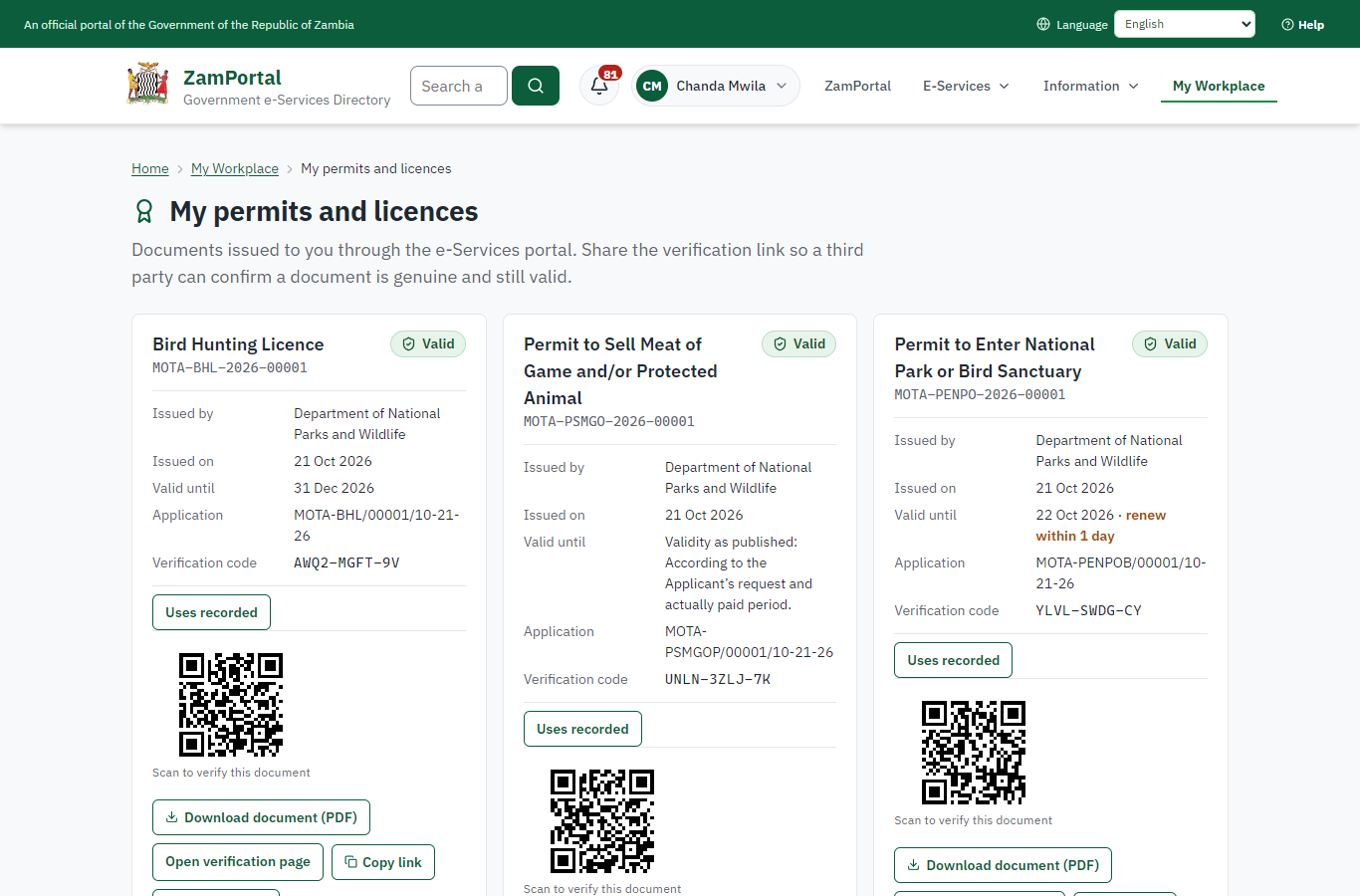Click licence number MOTA-BHL-2026-00001

coord(230,367)
